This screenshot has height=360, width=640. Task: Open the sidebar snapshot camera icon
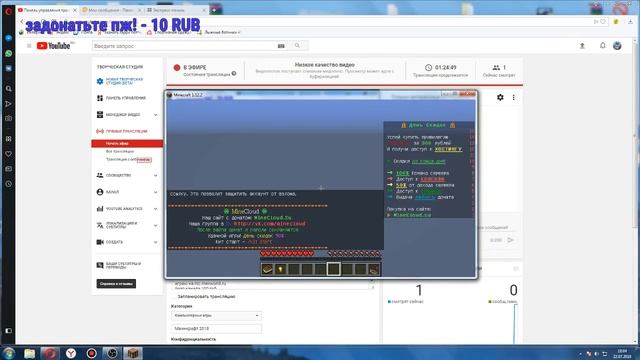click(8, 118)
